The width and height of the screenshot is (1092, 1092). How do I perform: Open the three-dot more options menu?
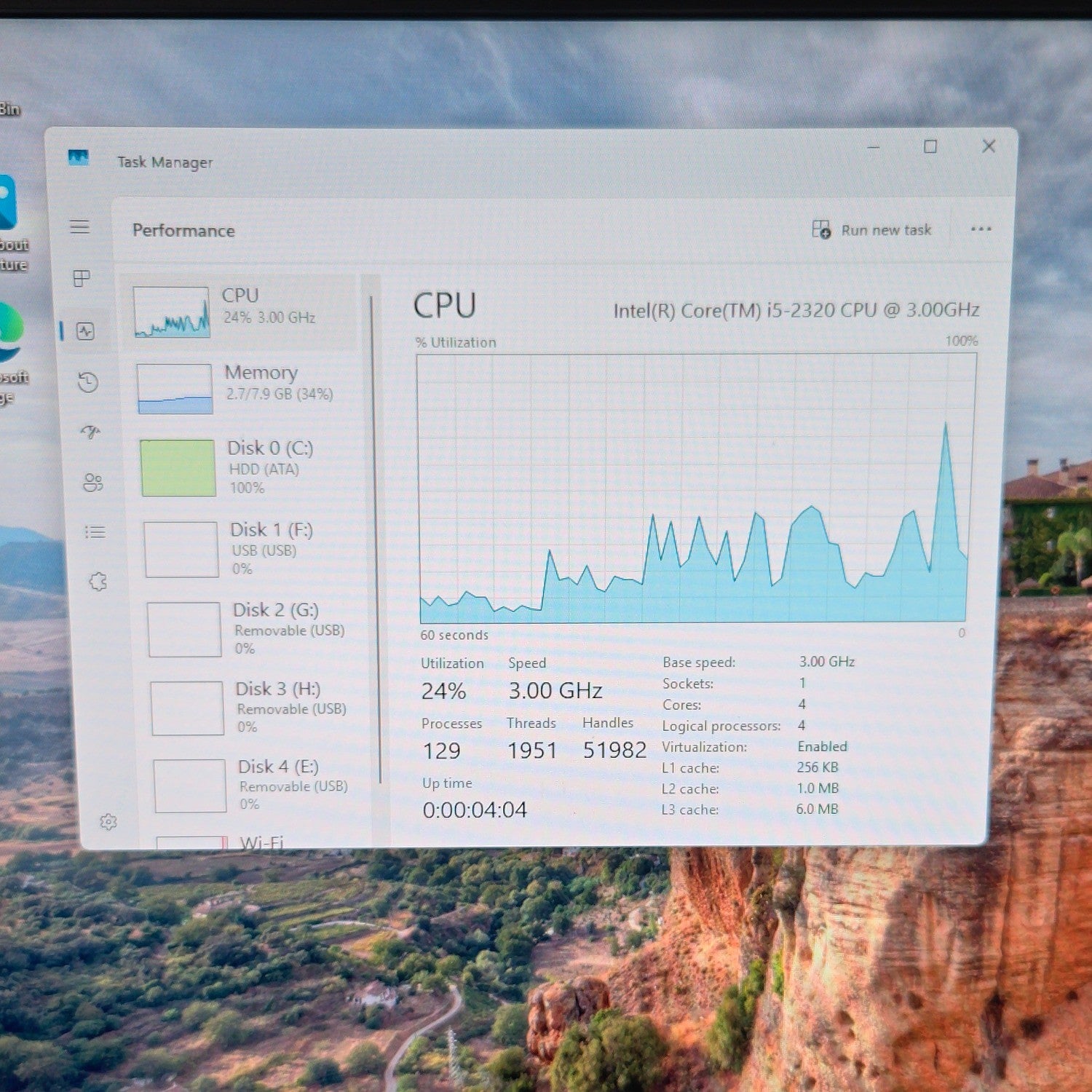coord(981,229)
